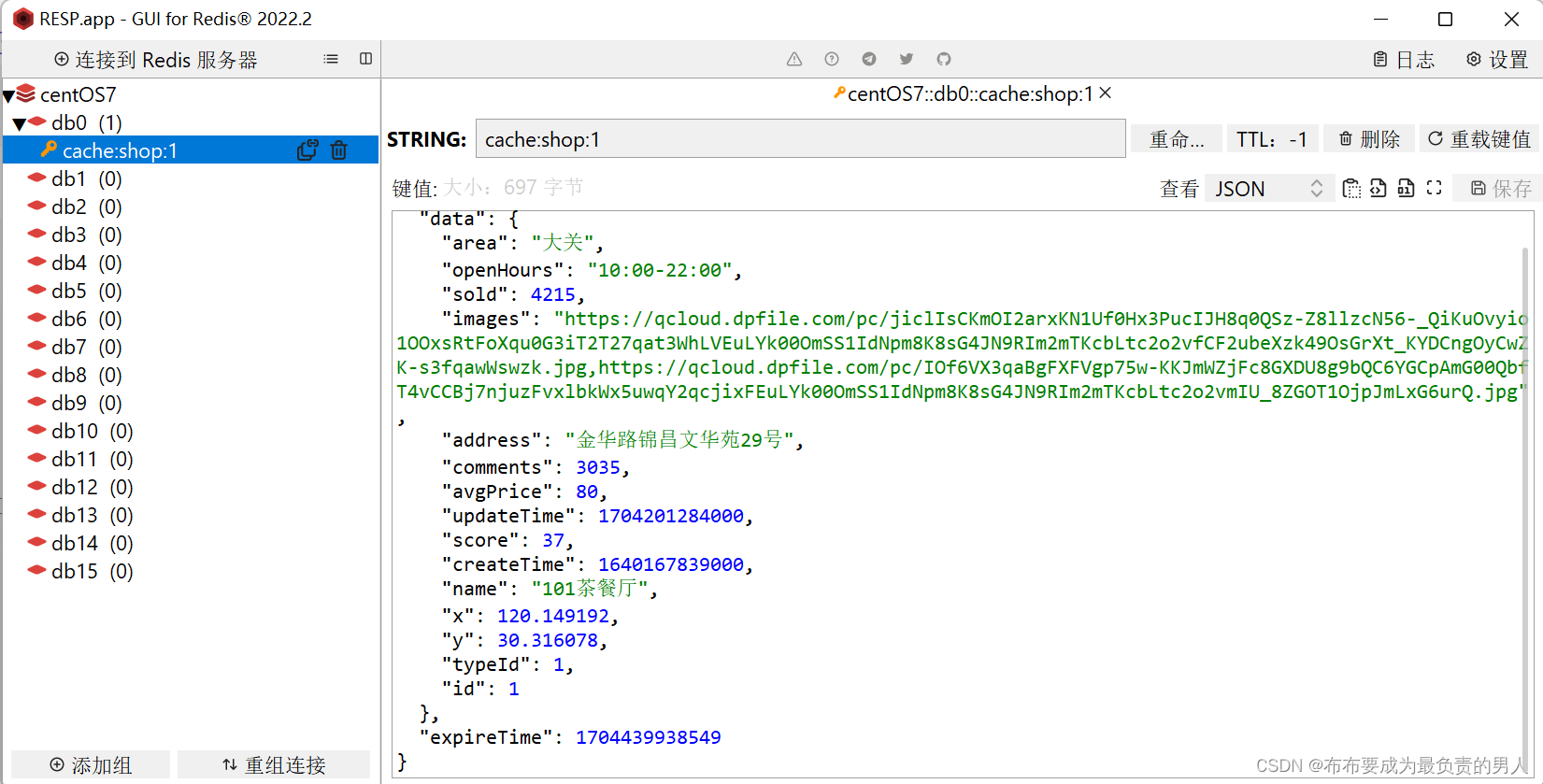Copy value to clipboard icon
This screenshot has height=784, width=1543.
(1351, 189)
